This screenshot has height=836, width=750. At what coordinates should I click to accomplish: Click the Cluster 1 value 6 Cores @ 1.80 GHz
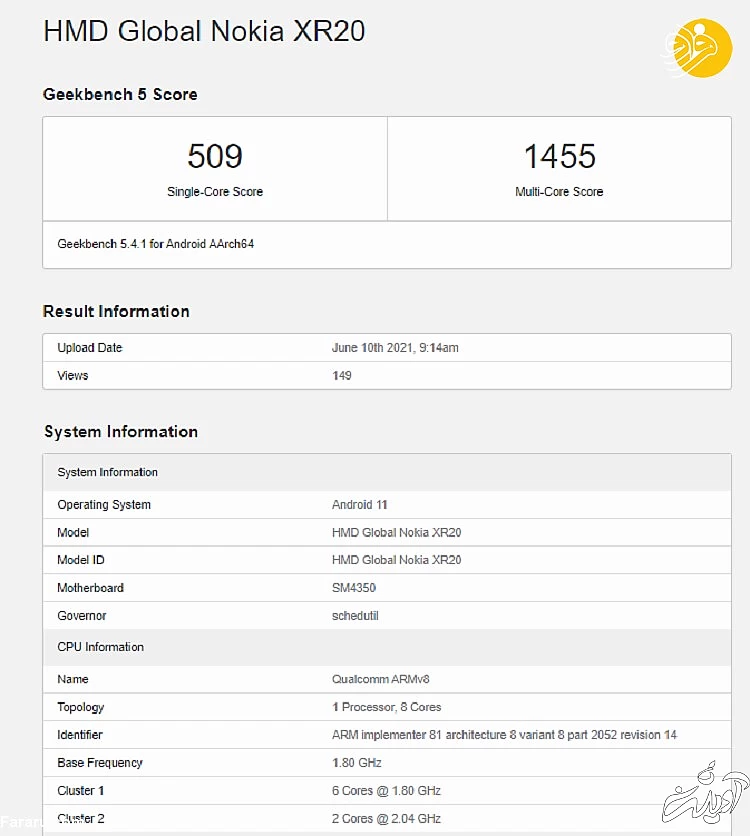(386, 791)
